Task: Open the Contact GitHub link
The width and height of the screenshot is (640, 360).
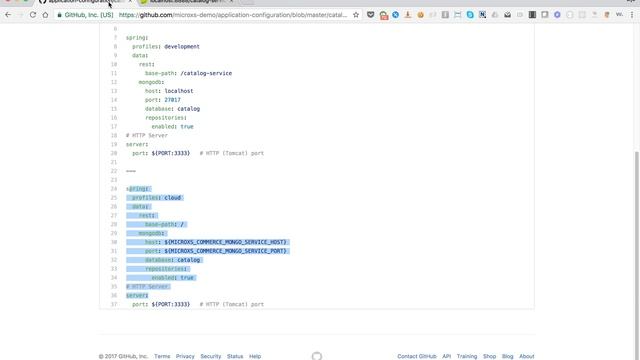Action: coord(417,356)
